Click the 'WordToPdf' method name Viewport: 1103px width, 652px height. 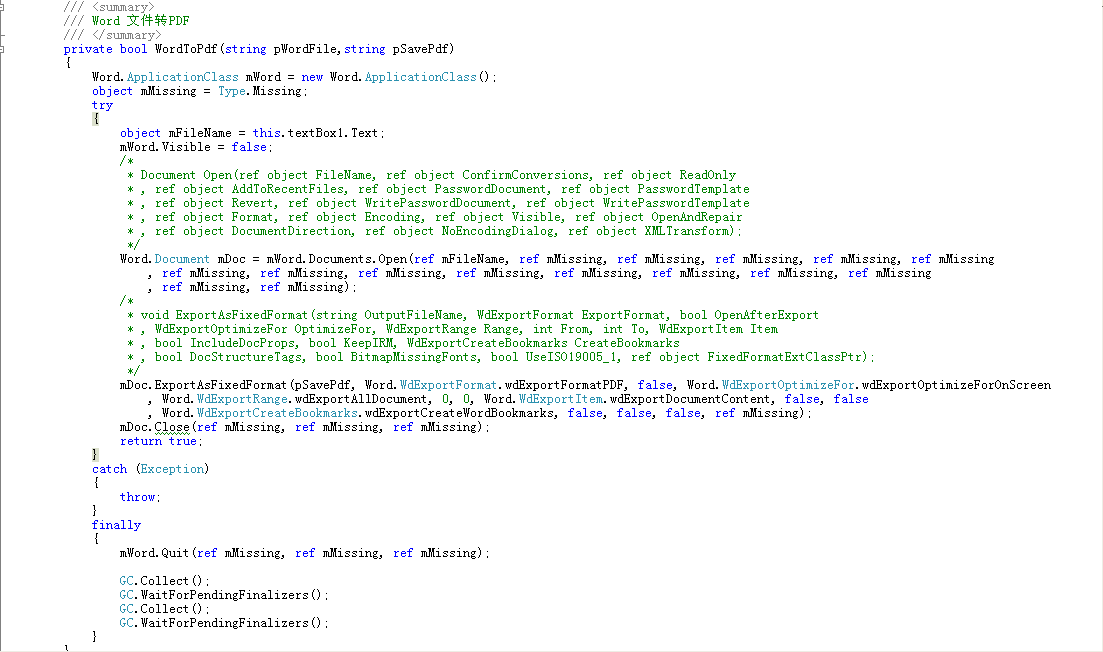tap(186, 49)
